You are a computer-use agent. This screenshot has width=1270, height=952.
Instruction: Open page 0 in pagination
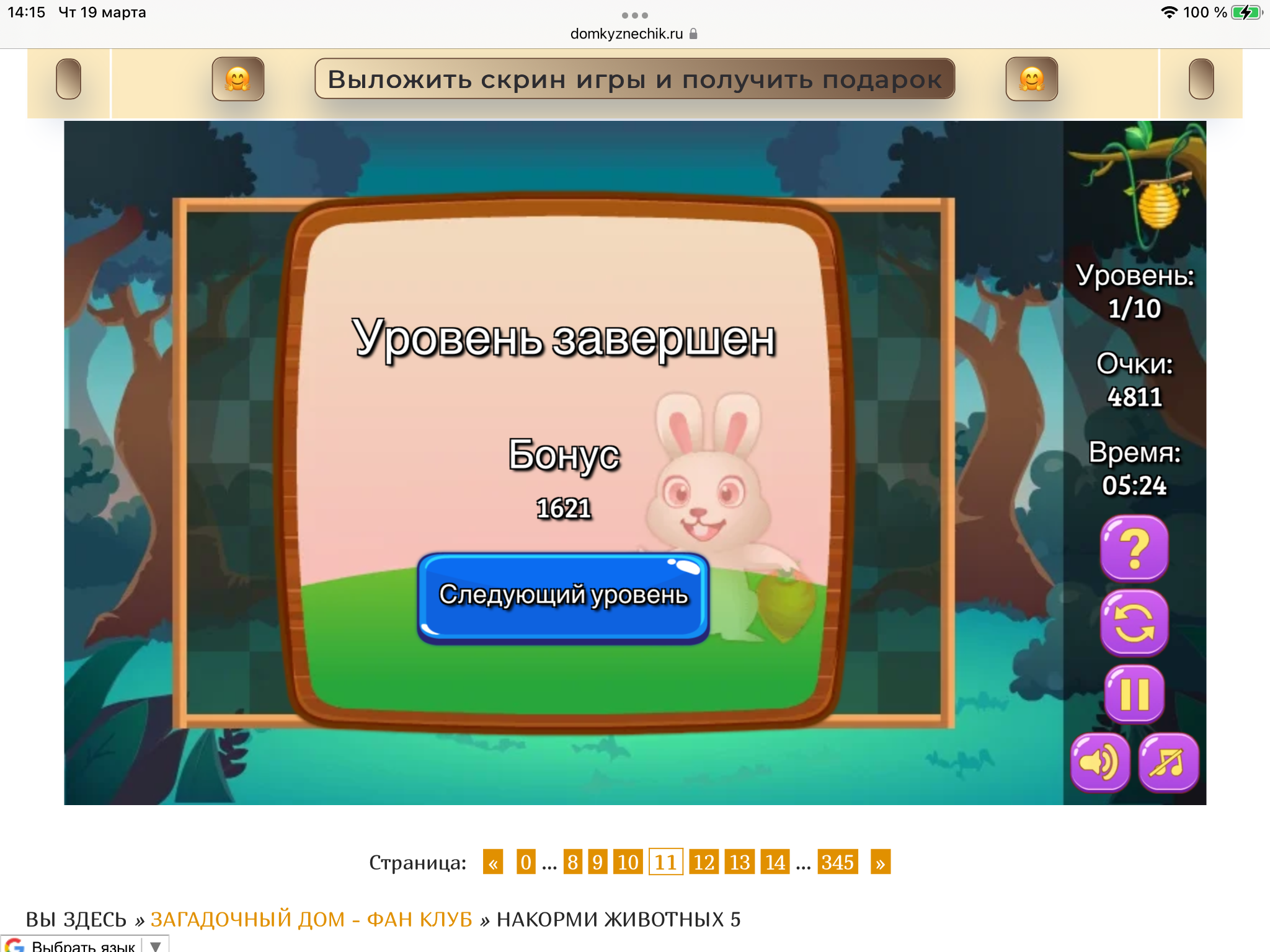click(x=526, y=862)
